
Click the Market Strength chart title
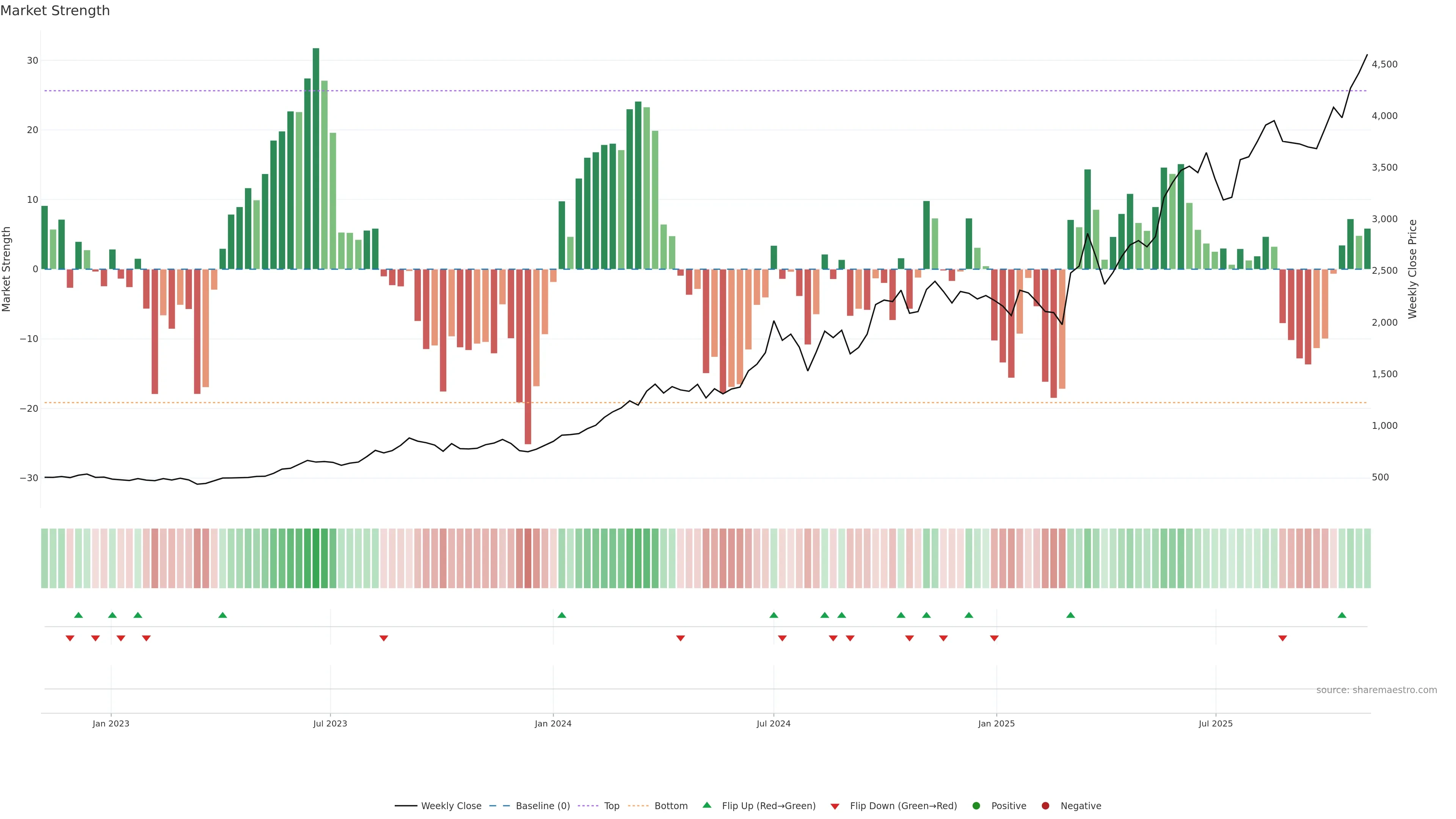pyautogui.click(x=55, y=11)
